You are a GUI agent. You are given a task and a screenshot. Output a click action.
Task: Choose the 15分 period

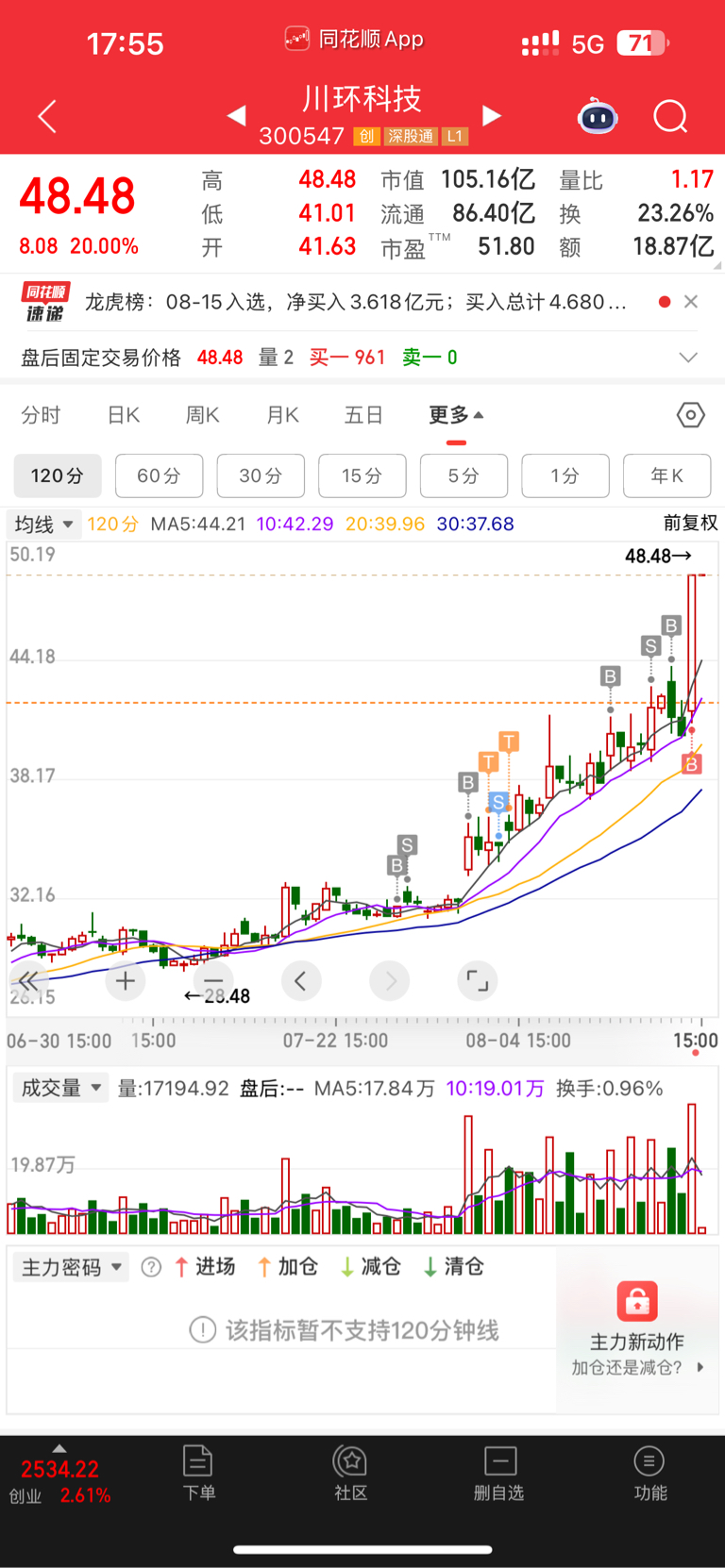point(362,475)
